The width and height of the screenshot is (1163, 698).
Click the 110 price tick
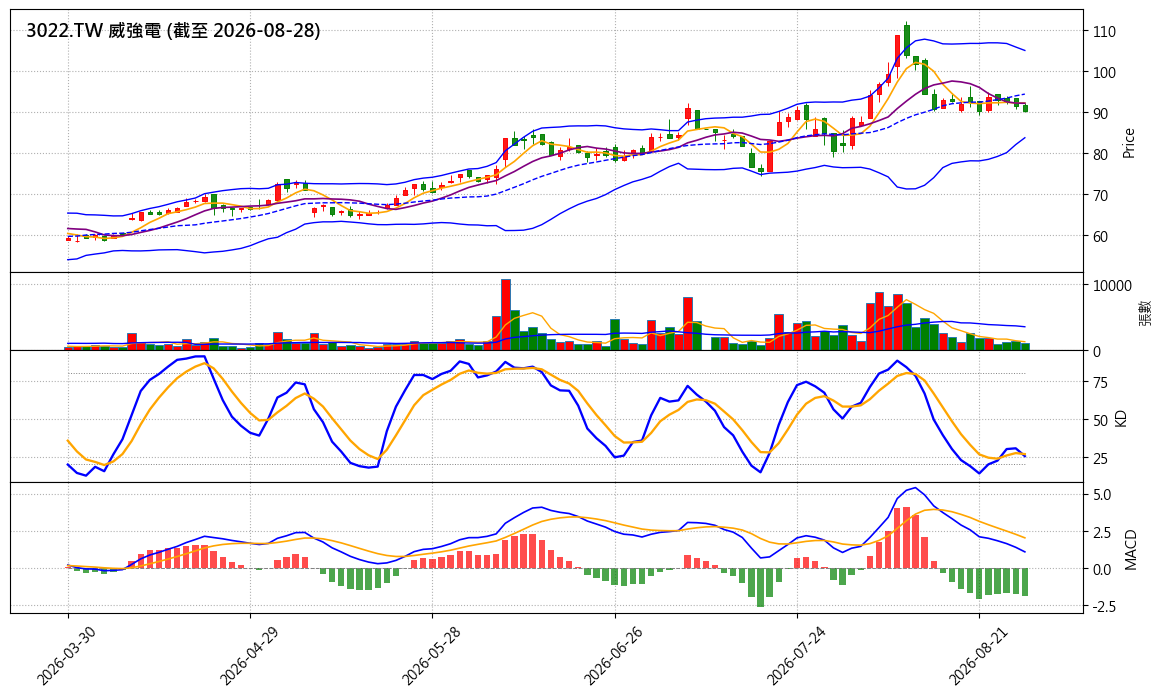[1104, 32]
